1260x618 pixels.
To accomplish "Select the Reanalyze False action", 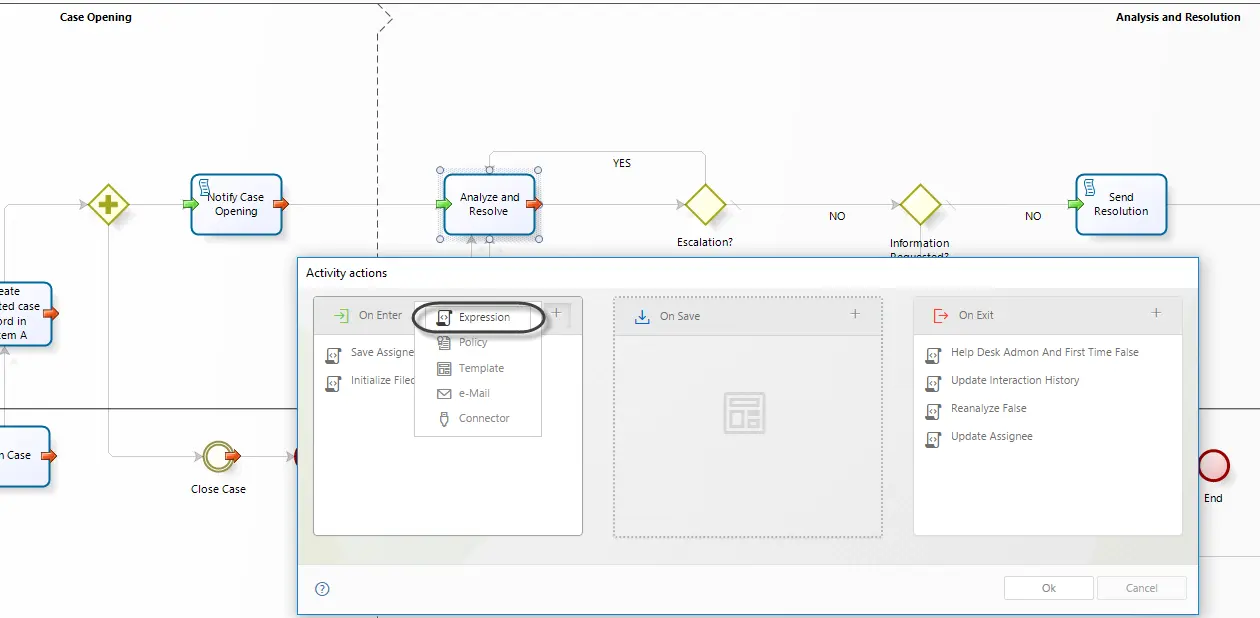I will 988,408.
